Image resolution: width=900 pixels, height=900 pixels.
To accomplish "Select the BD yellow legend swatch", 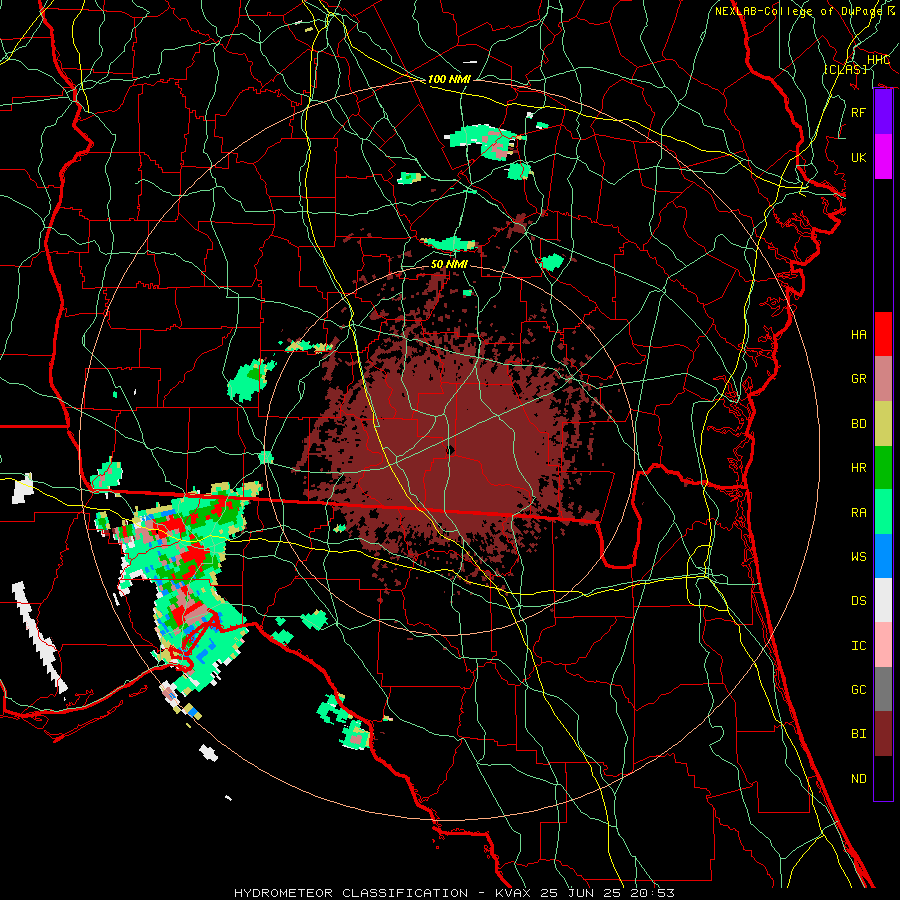I will pos(883,424).
